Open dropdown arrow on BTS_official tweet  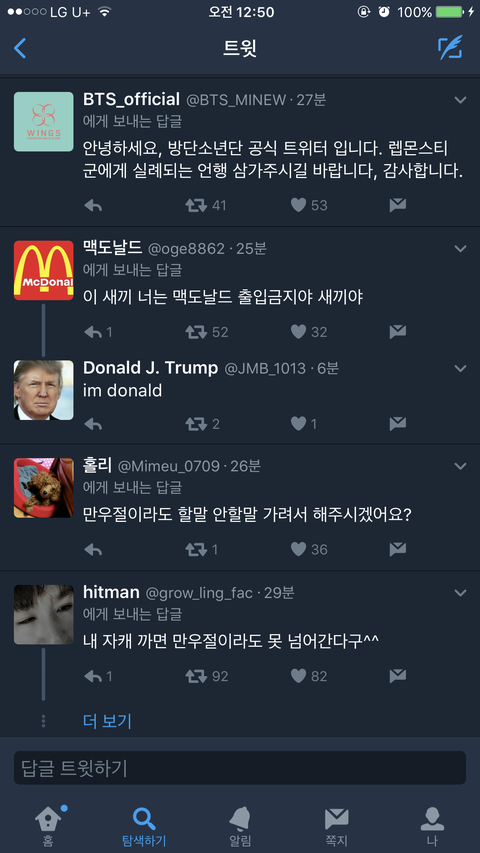[x=460, y=100]
